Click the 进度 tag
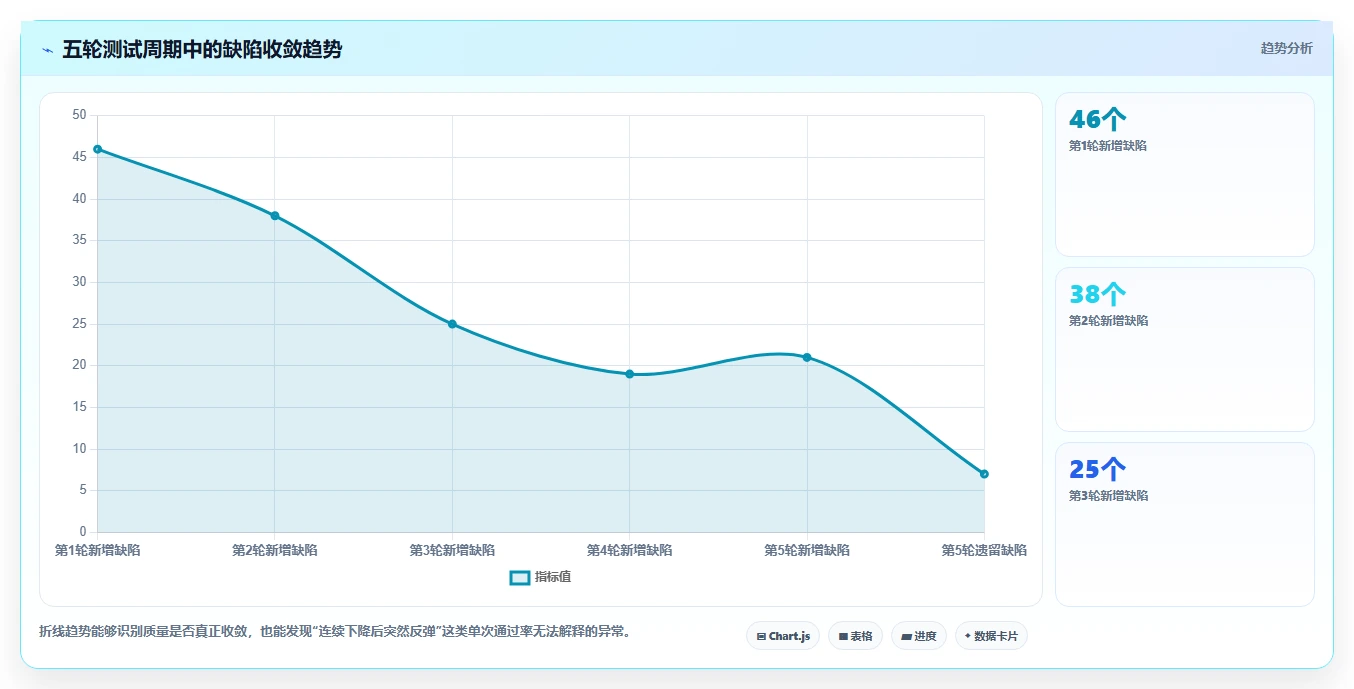Image resolution: width=1354 pixels, height=689 pixels. [x=918, y=636]
